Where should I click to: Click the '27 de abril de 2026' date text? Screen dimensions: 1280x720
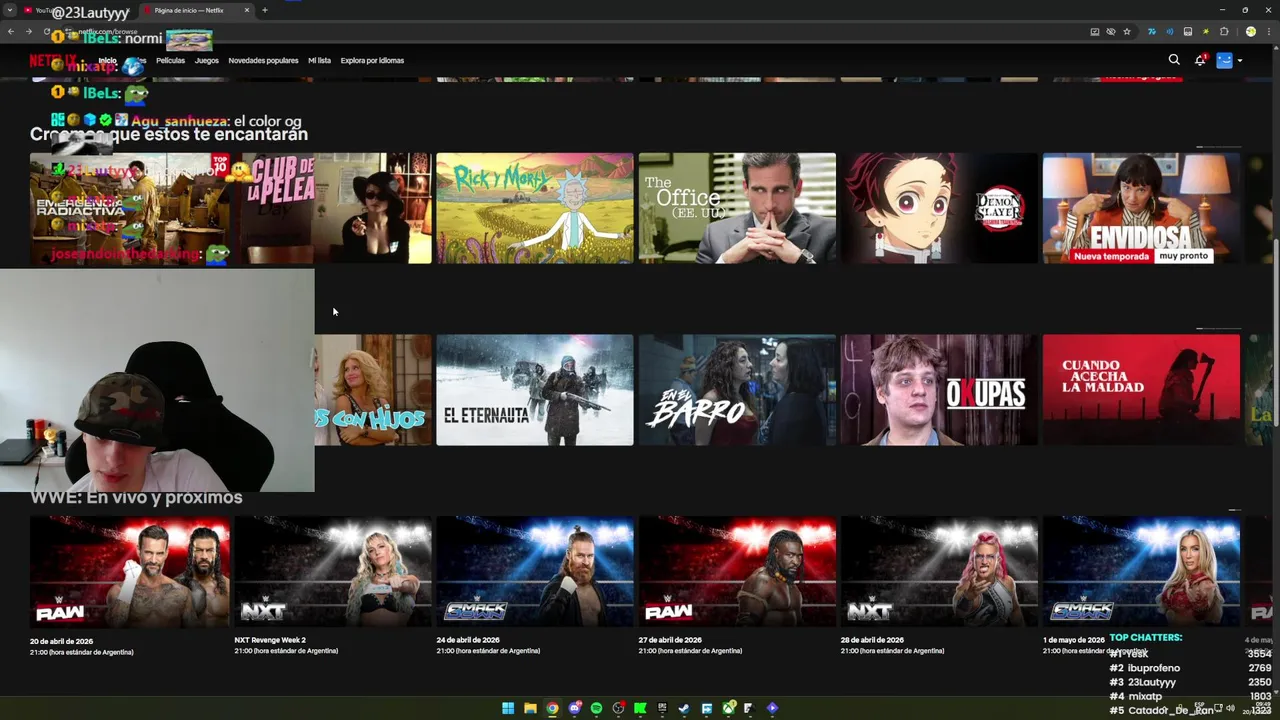pos(670,640)
